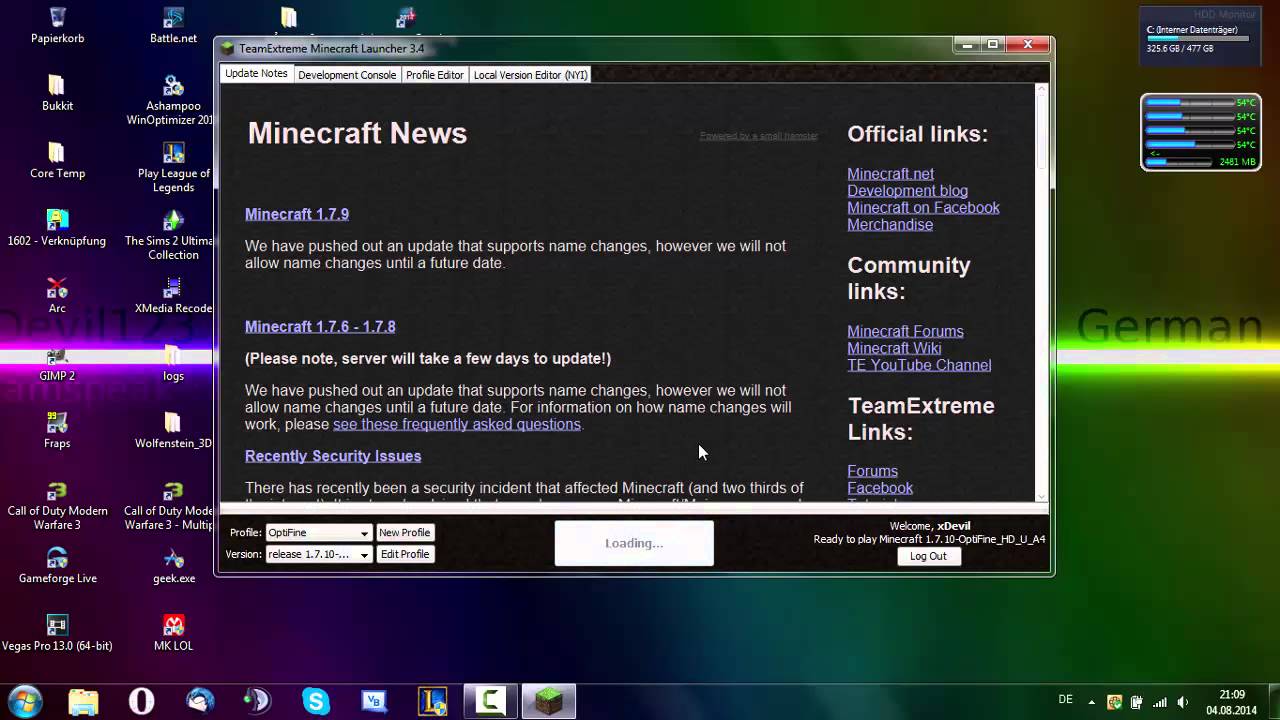Open Skype from the taskbar
Screen dimensions: 1280x720
tap(316, 701)
